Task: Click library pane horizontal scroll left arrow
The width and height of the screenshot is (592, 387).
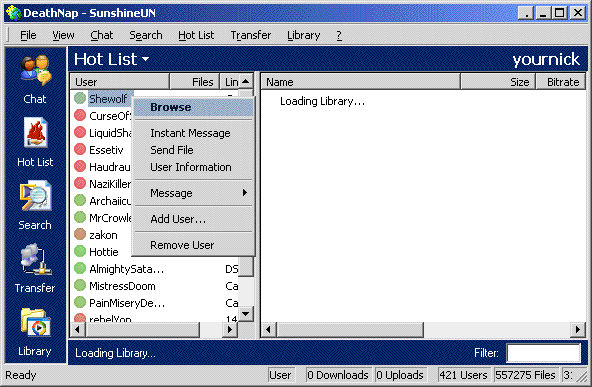Action: point(268,329)
